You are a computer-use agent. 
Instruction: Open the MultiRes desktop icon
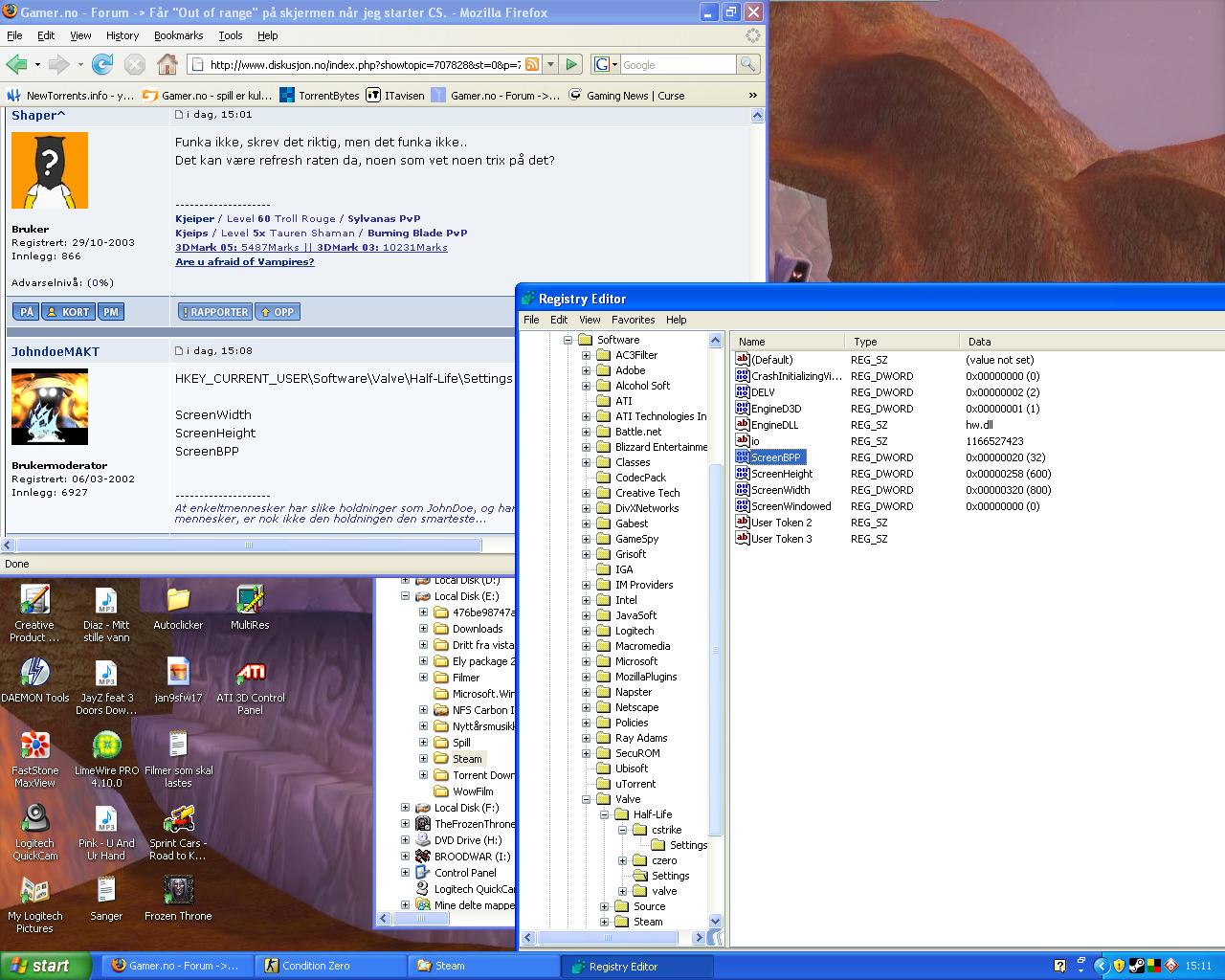click(250, 609)
